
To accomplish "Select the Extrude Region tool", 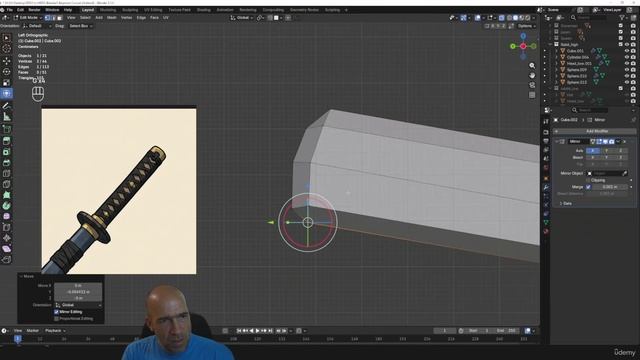I will pos(7,141).
